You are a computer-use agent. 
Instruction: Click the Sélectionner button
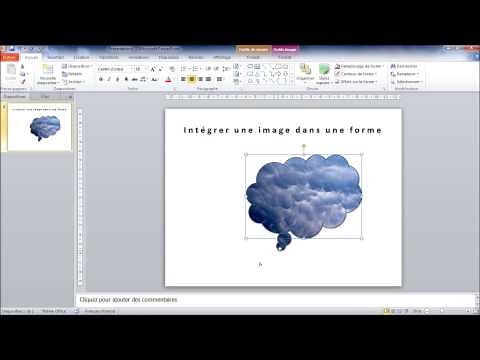pyautogui.click(x=407, y=82)
